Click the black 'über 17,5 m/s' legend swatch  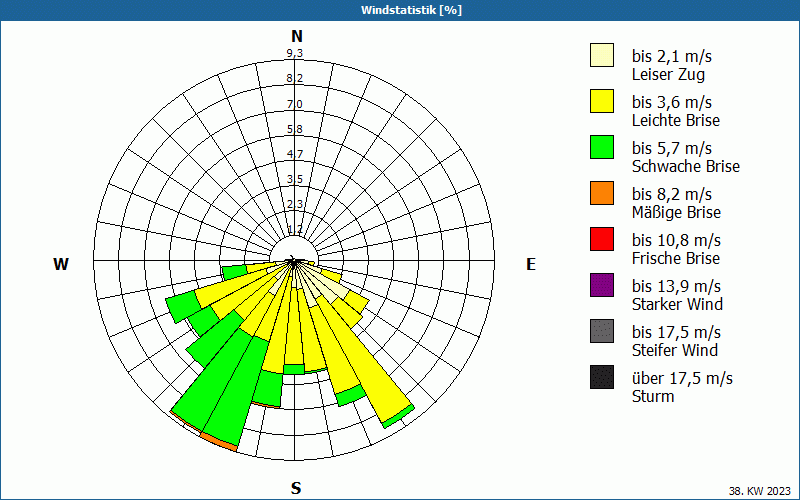602,377
